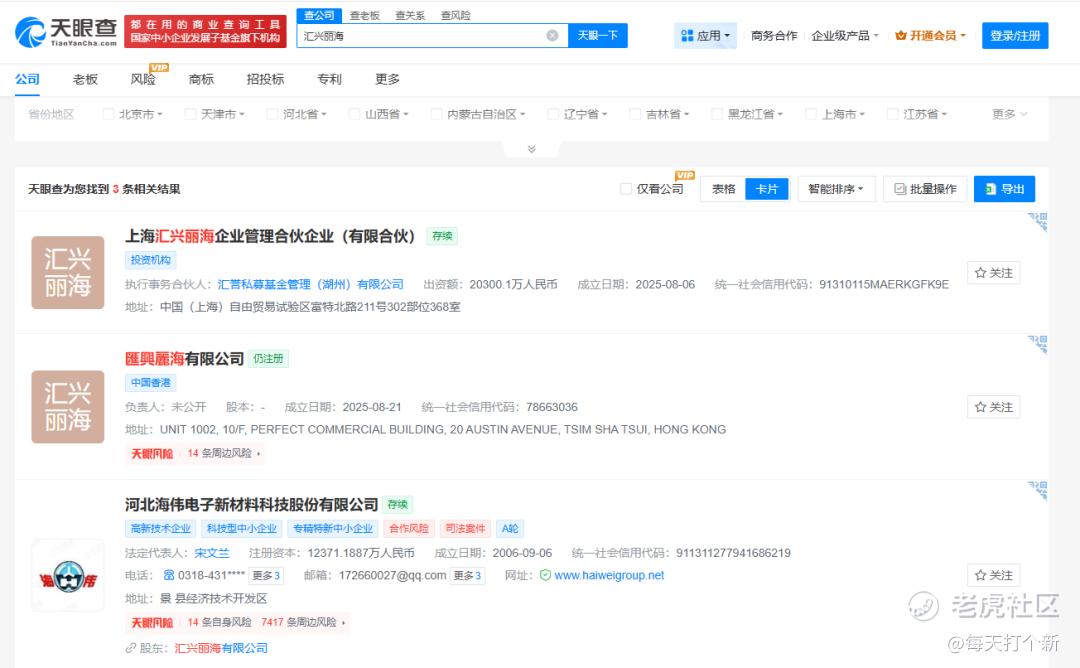Show 更多 regions expander
This screenshot has width=1080, height=668.
(1010, 114)
